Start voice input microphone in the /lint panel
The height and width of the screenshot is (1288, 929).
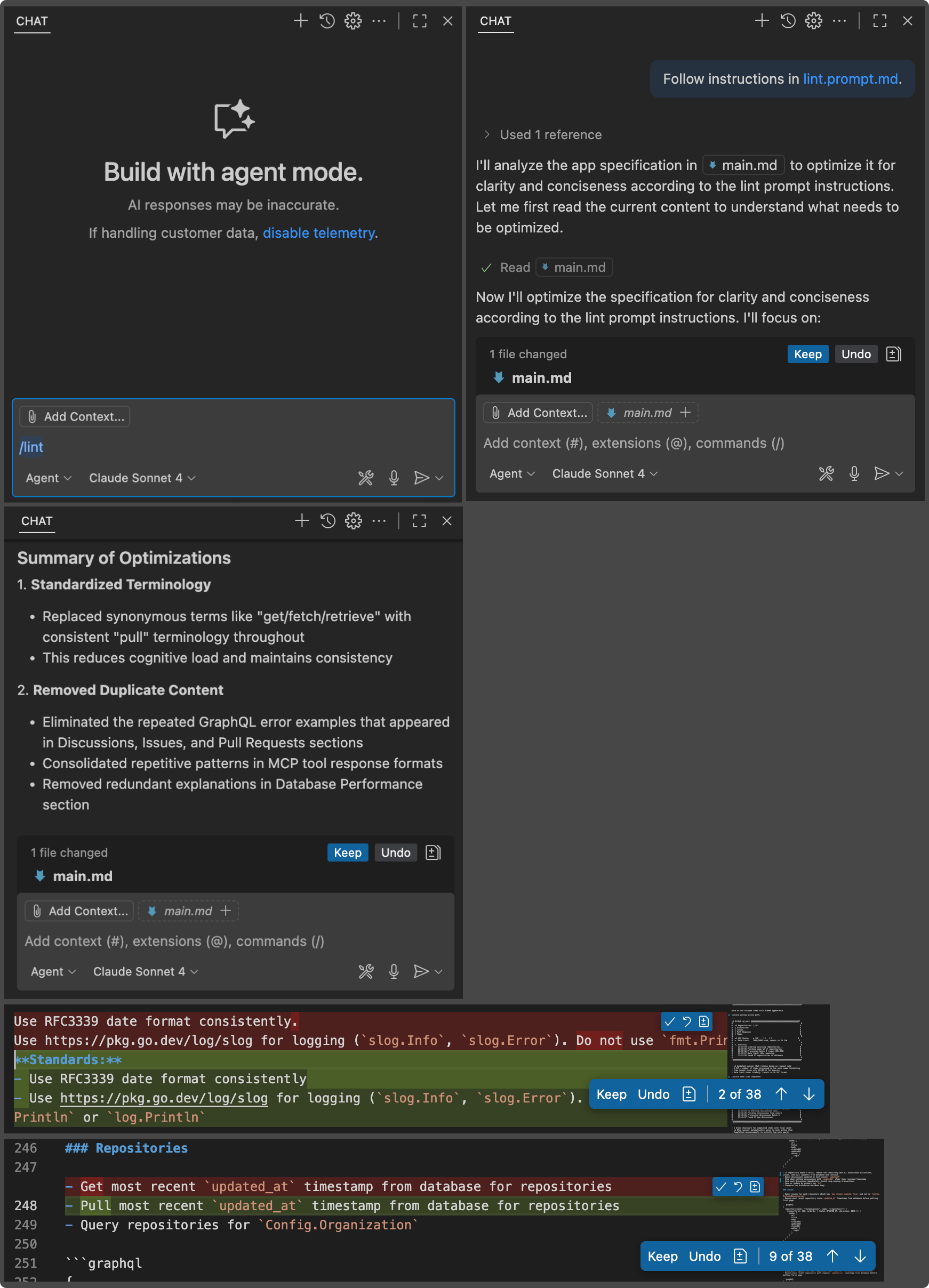click(394, 478)
